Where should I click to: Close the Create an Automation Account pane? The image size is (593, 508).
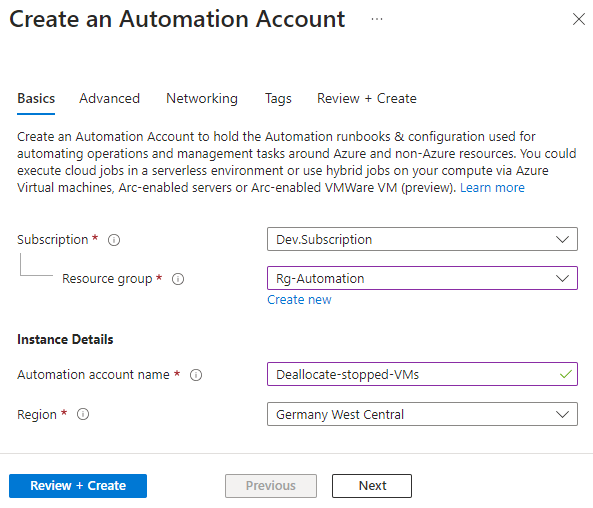coord(579,19)
